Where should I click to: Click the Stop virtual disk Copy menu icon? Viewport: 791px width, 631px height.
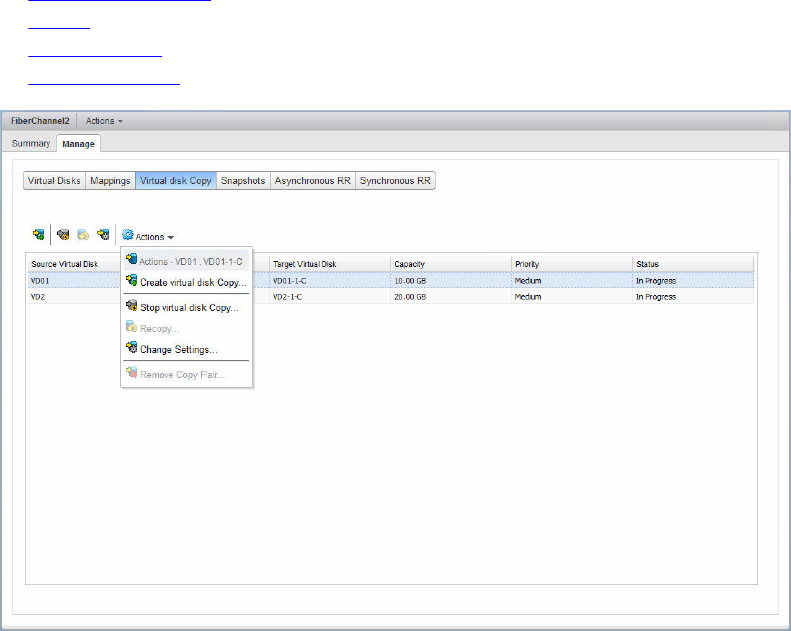click(x=132, y=306)
